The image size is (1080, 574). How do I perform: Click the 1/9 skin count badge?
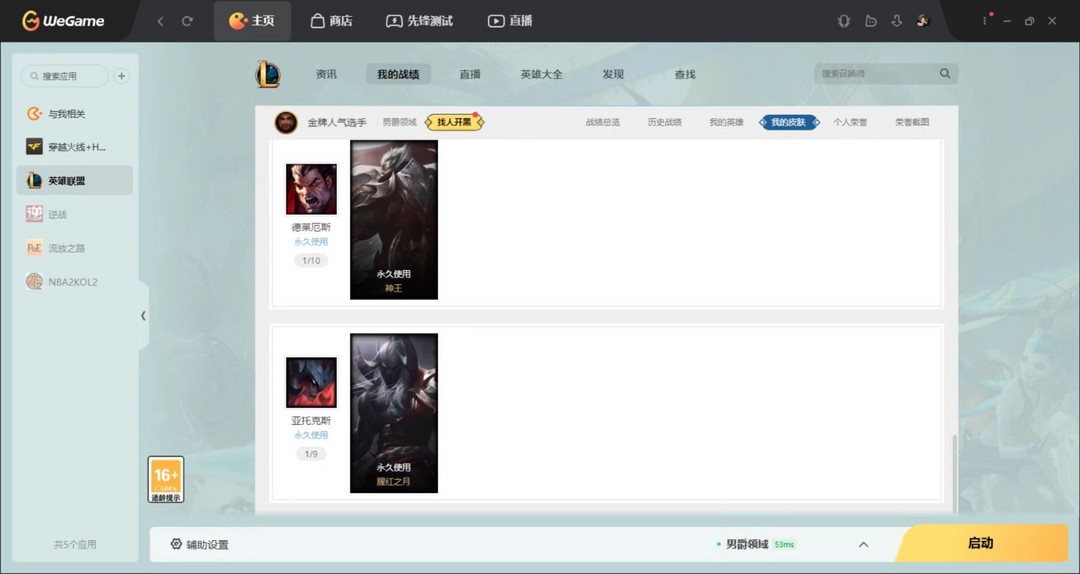[x=311, y=454]
